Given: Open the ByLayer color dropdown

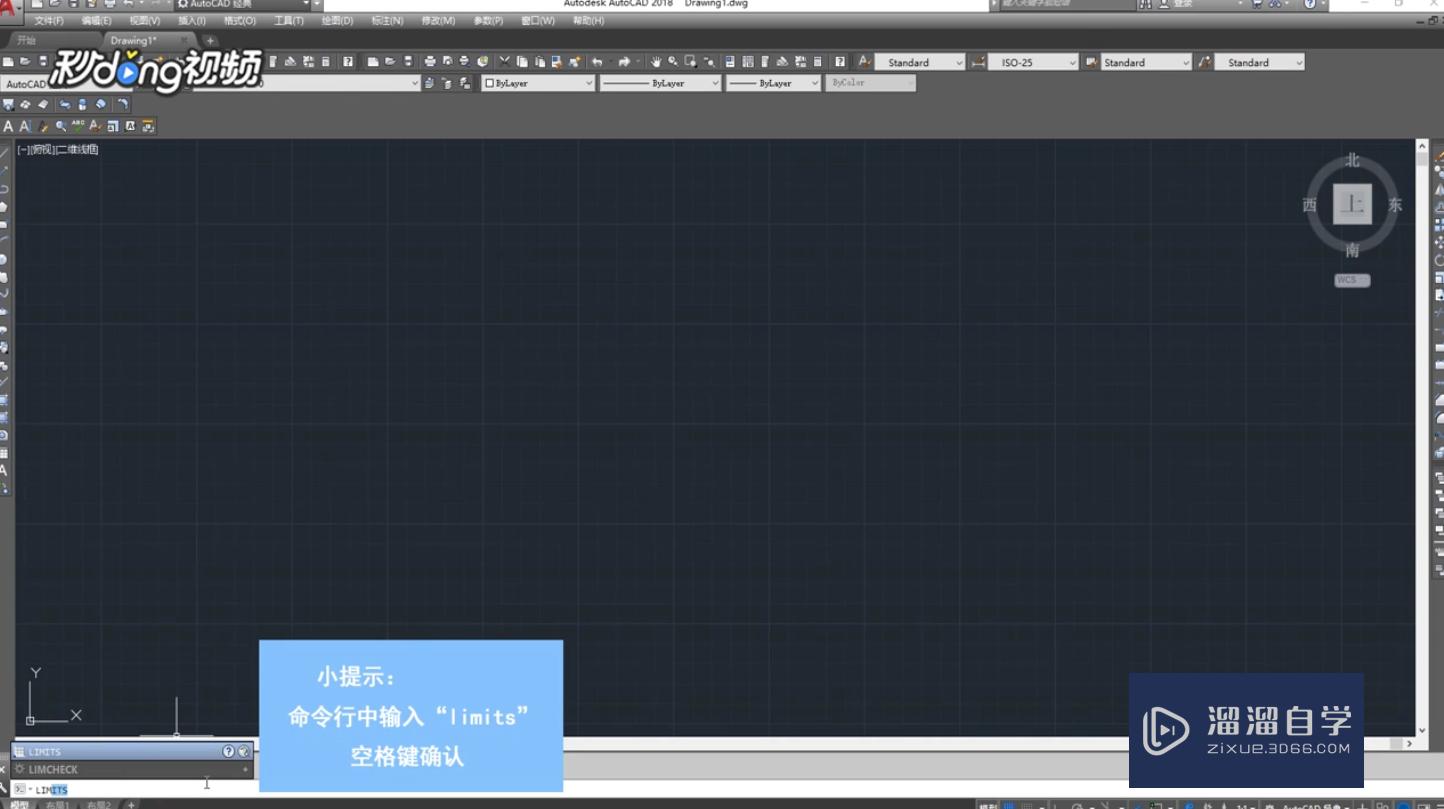Looking at the screenshot, I should [x=538, y=83].
